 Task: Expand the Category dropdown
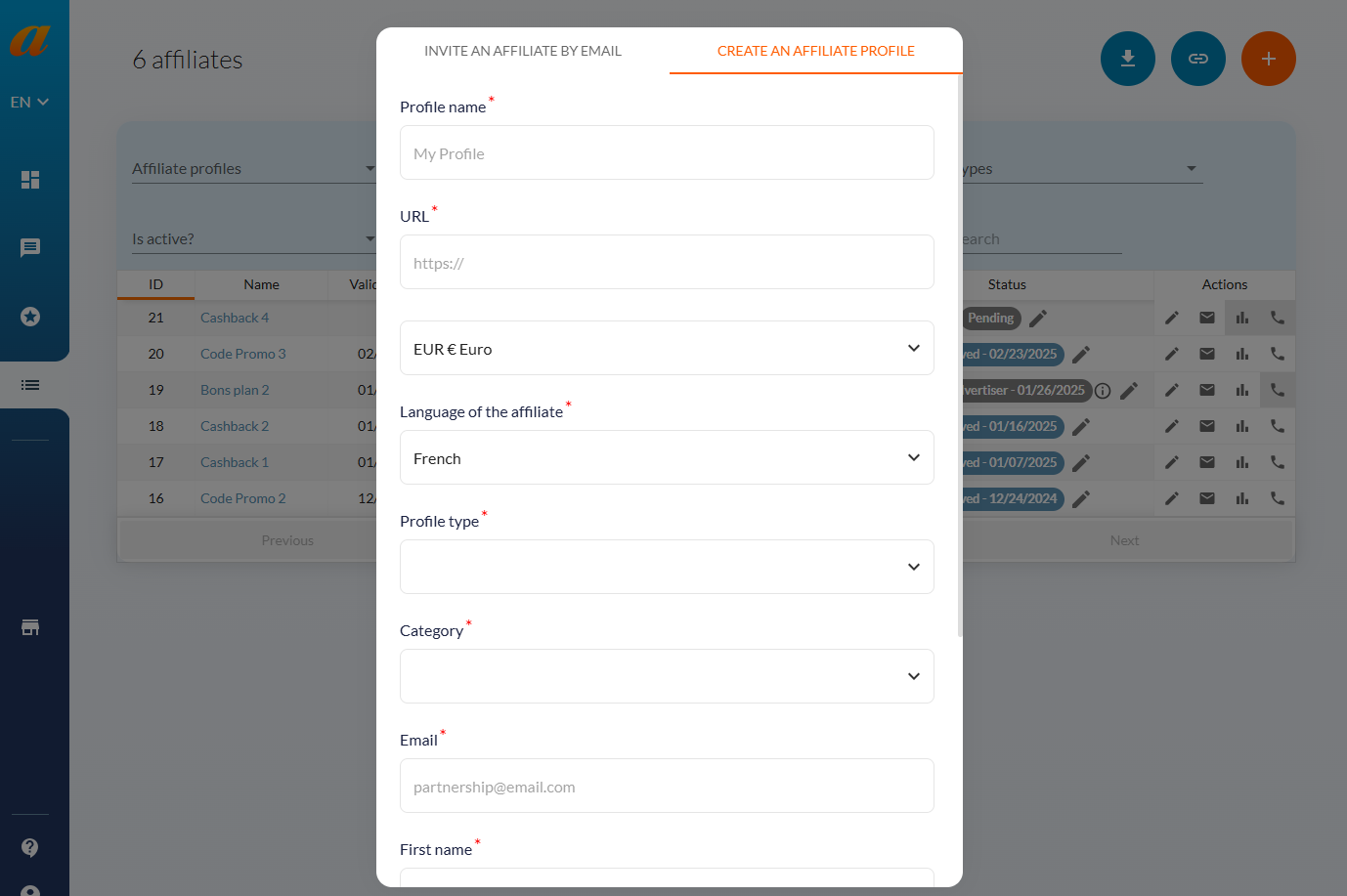[667, 677]
